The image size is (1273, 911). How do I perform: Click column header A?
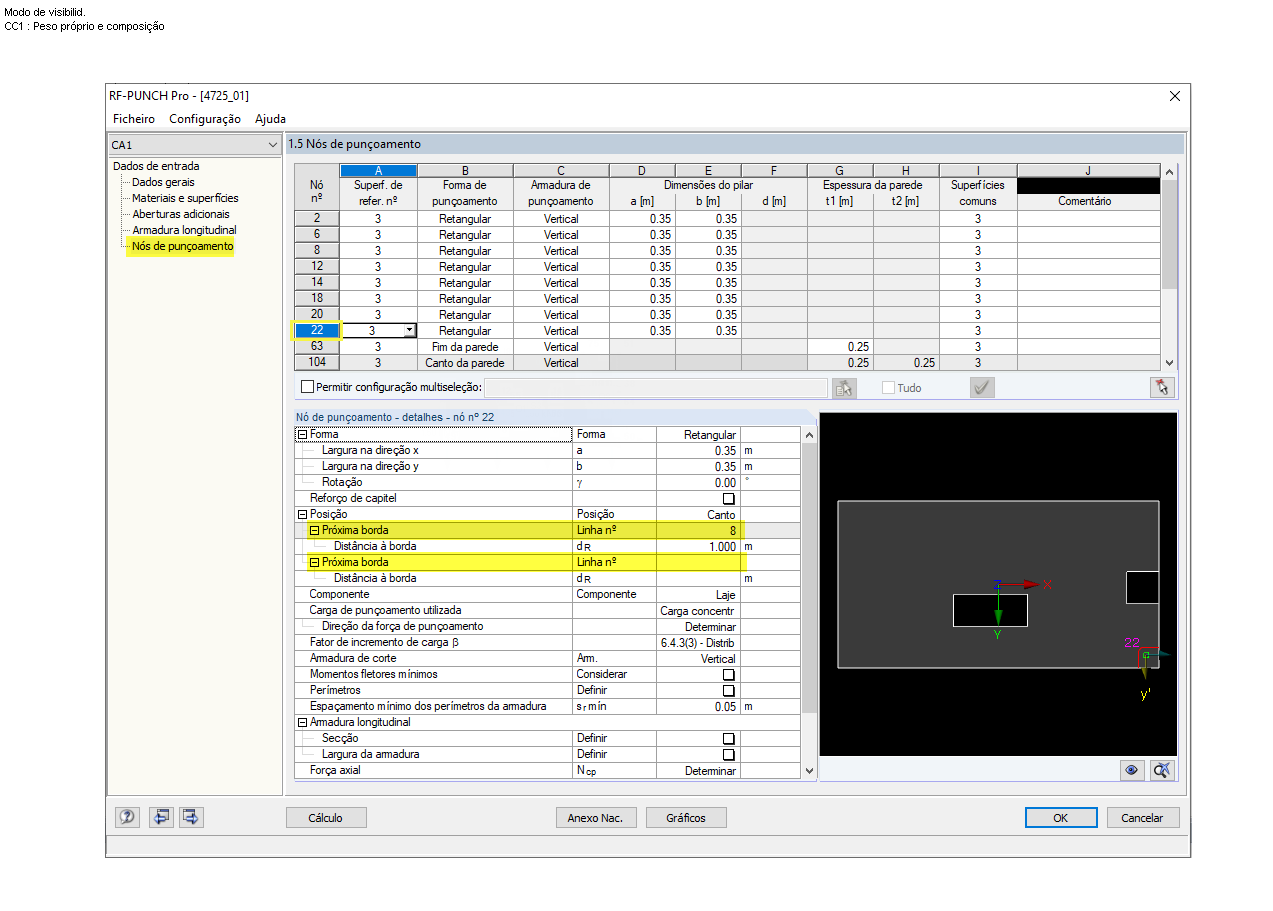(378, 170)
